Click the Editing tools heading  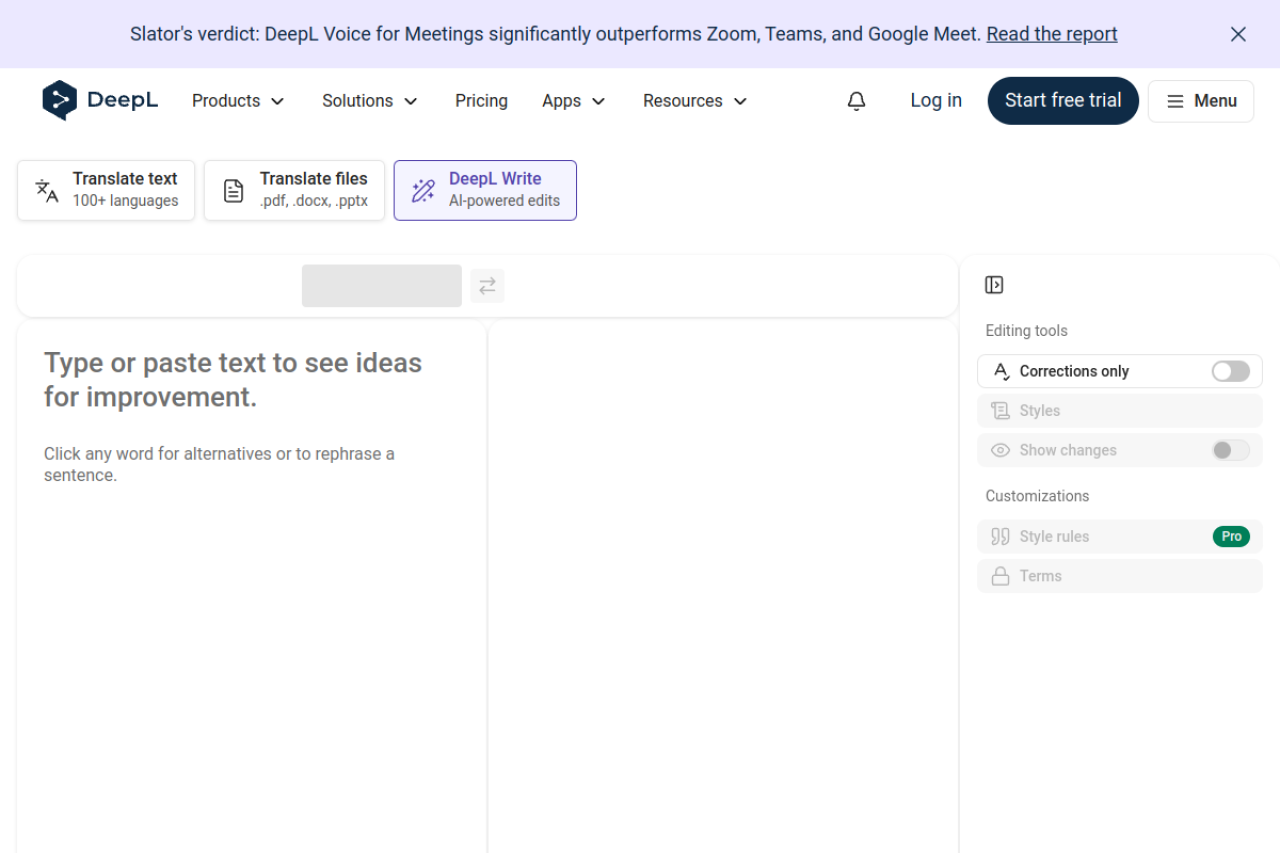pos(1026,331)
